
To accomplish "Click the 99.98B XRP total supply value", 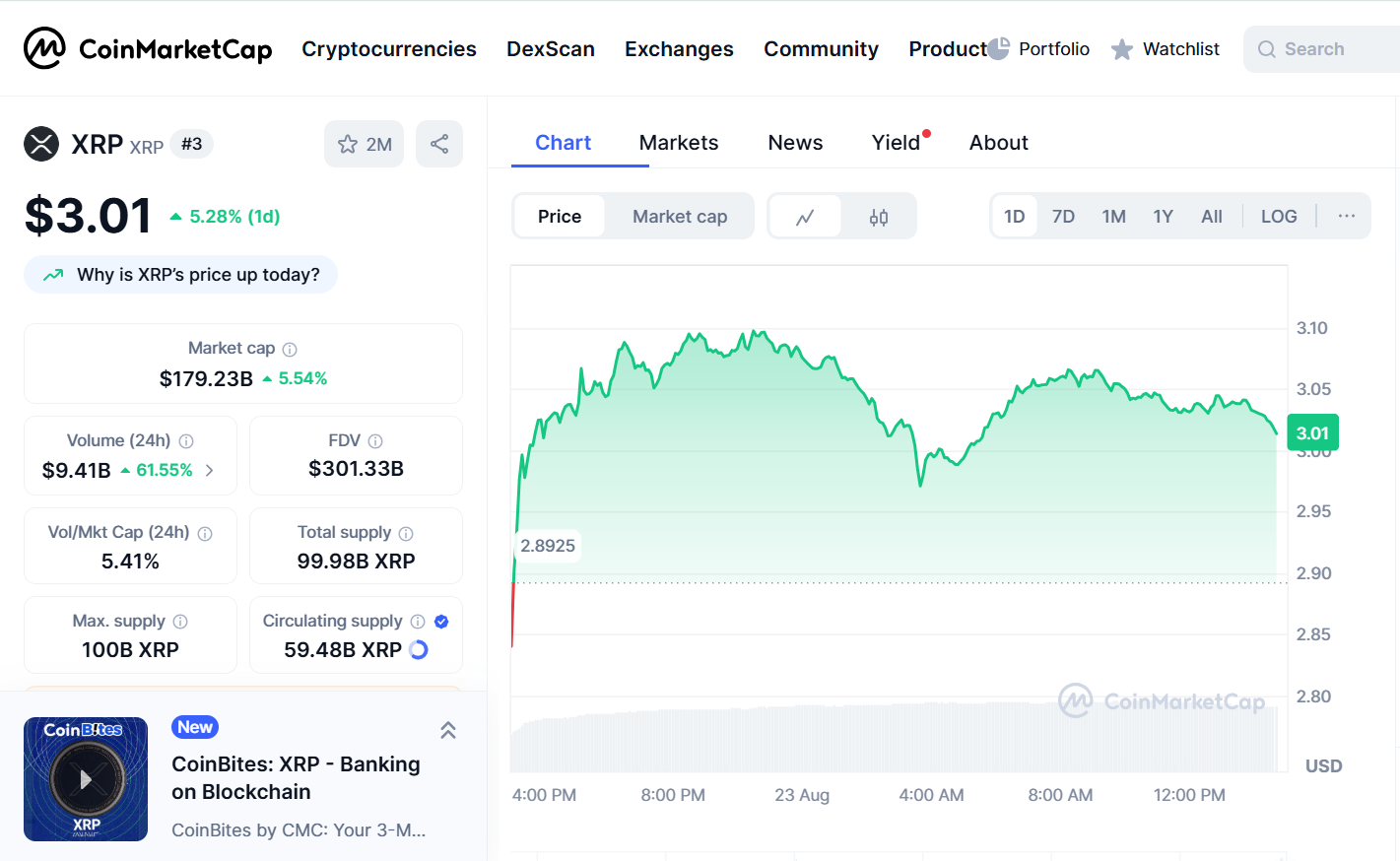I will tap(356, 561).
